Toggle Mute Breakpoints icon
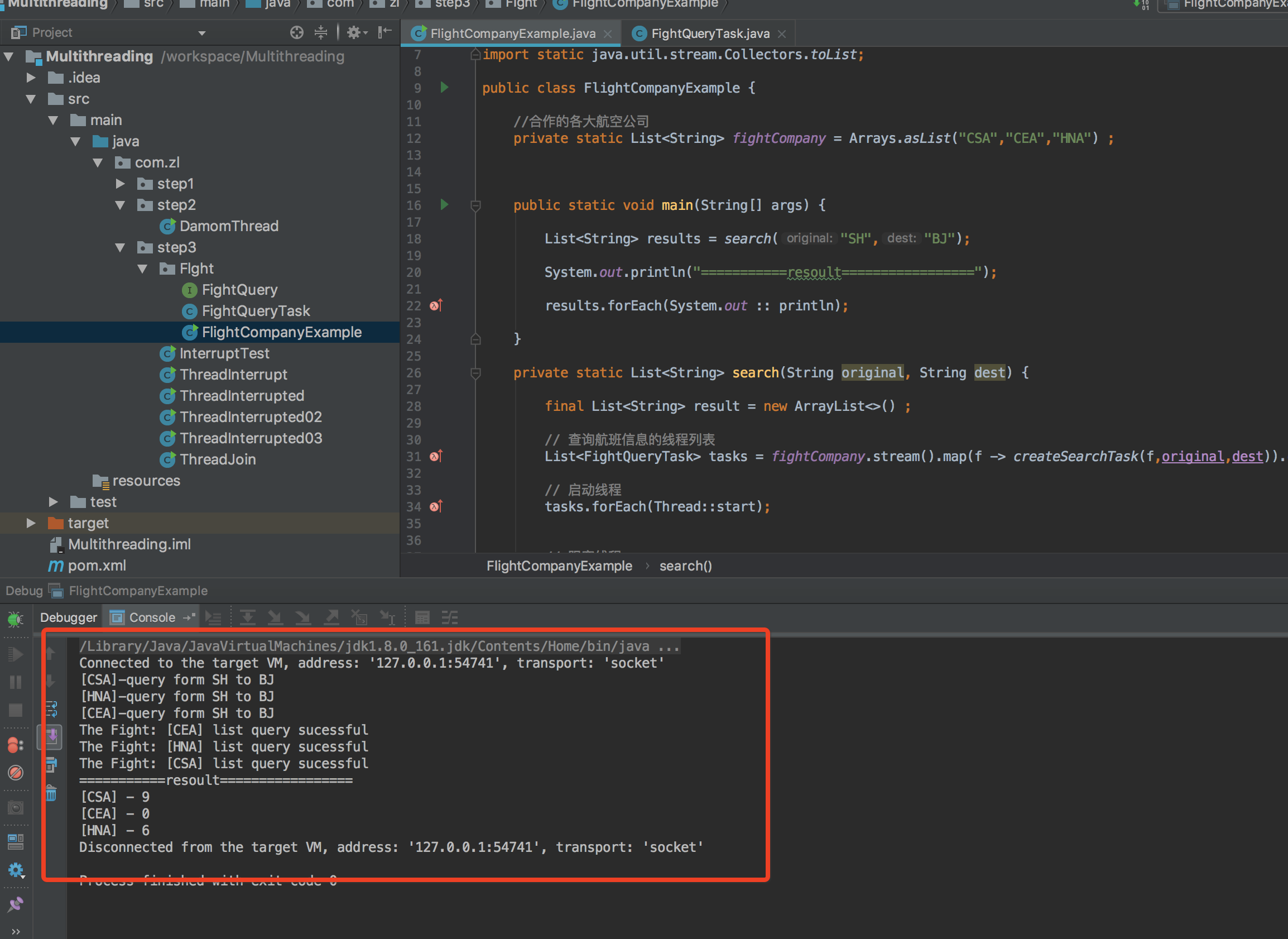 [x=15, y=773]
